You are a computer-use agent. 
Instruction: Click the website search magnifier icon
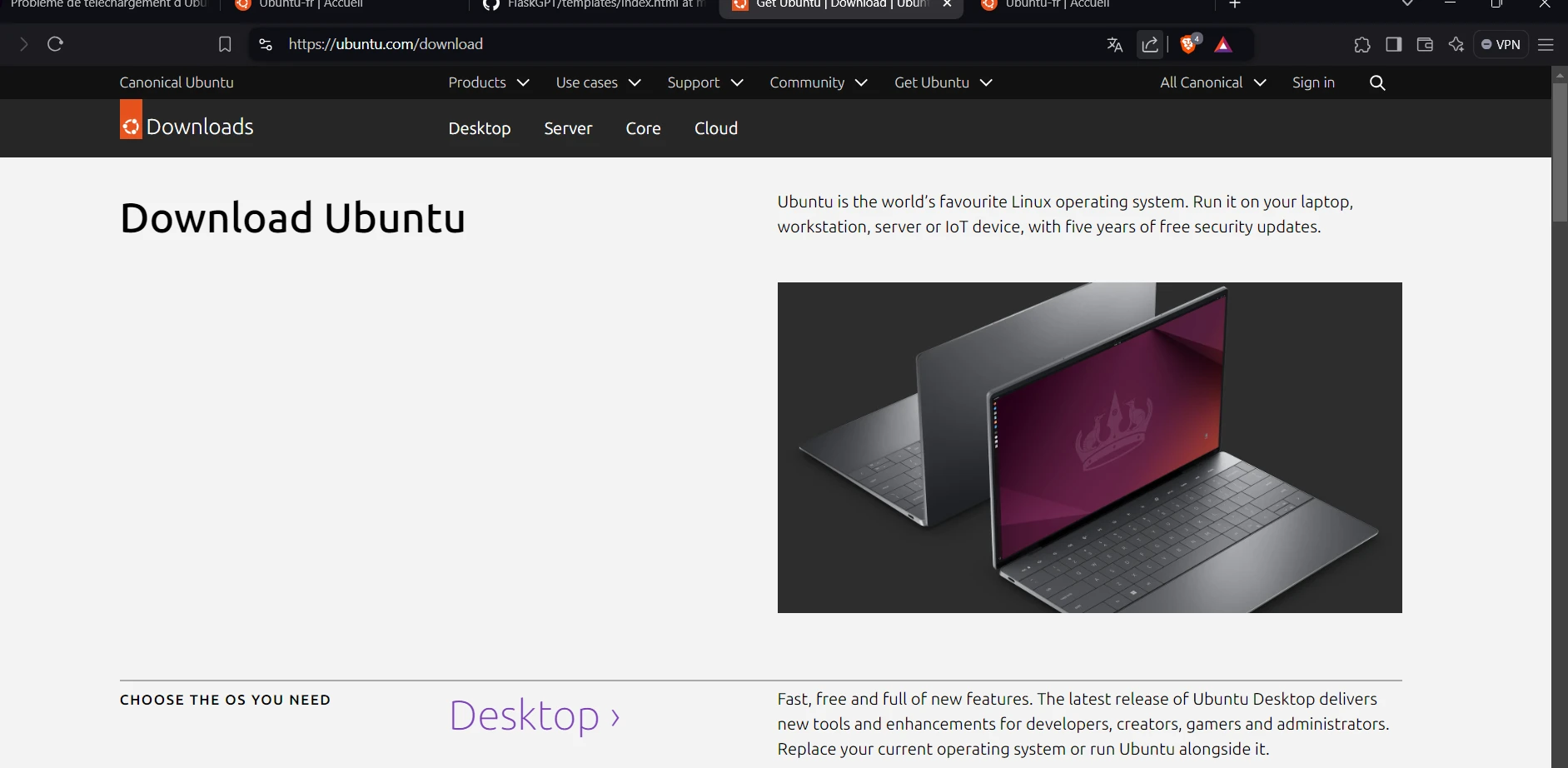(1377, 82)
